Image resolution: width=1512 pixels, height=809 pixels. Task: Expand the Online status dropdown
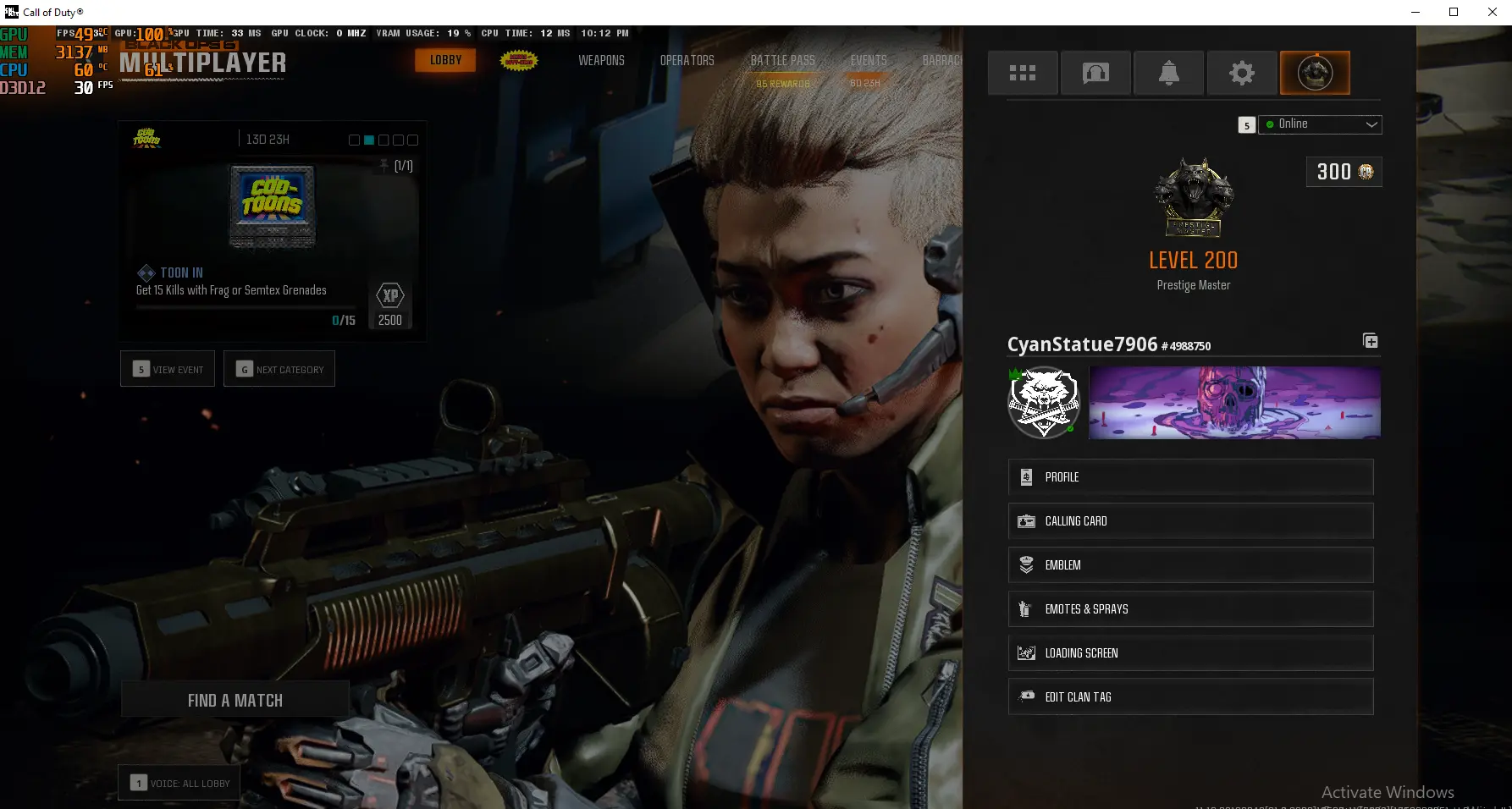[1320, 124]
